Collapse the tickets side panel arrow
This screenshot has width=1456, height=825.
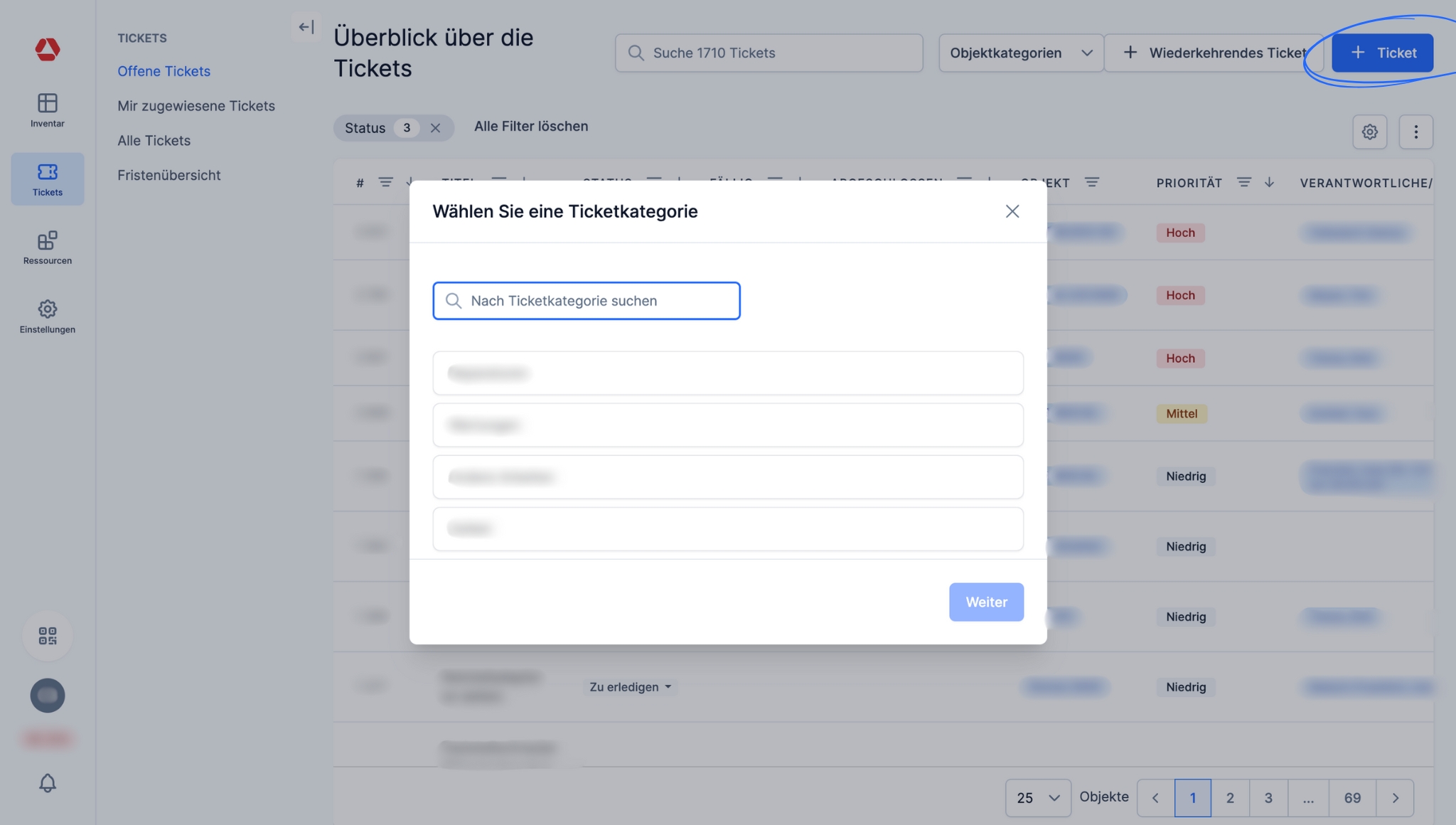tap(306, 27)
